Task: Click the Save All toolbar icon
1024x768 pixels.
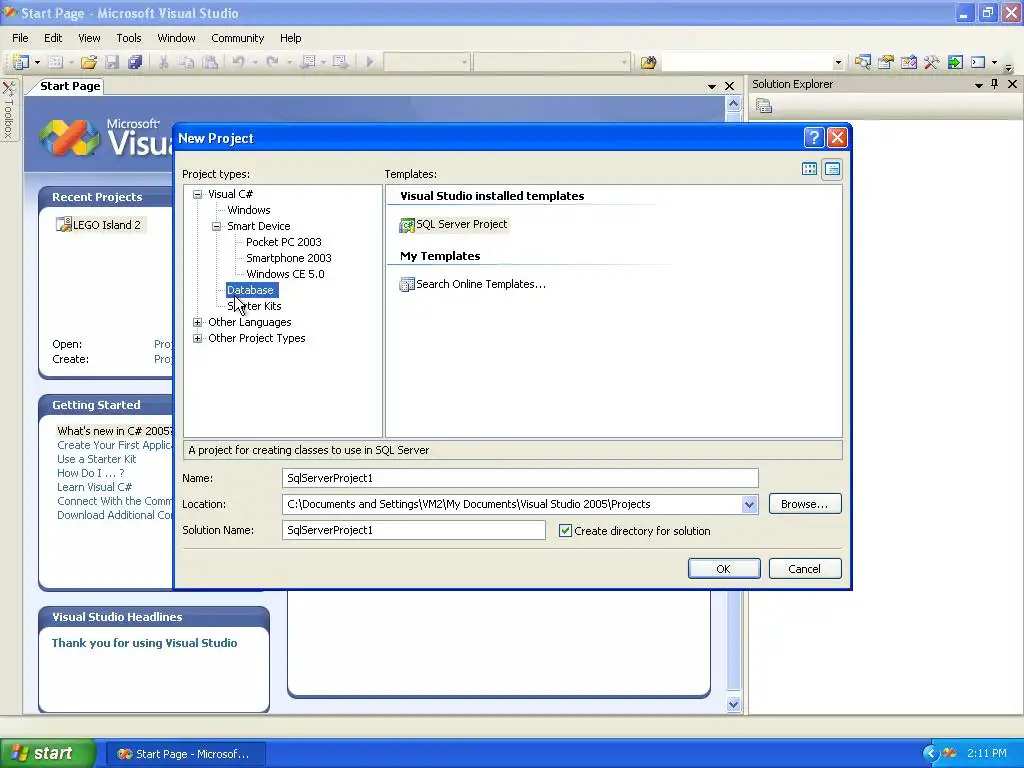Action: point(135,62)
